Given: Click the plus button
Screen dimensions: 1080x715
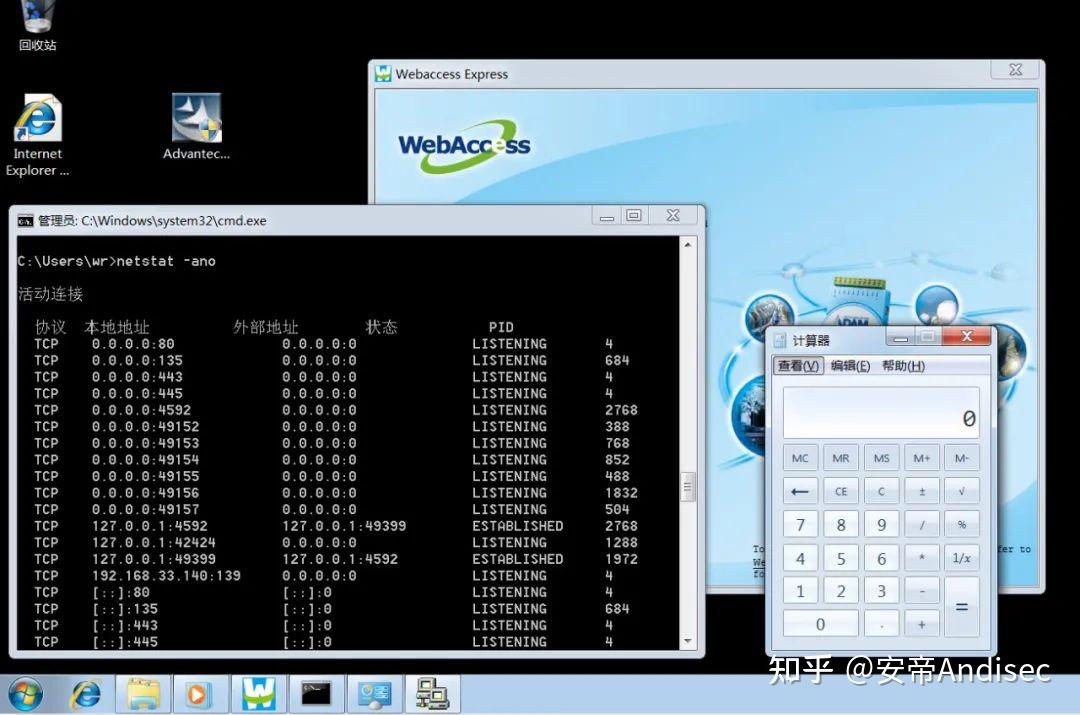Looking at the screenshot, I should click(922, 624).
